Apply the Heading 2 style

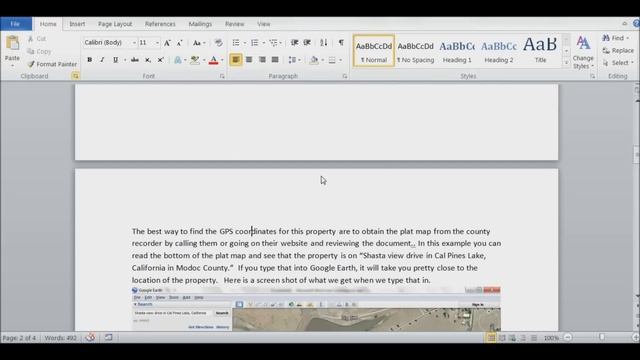tap(499, 51)
